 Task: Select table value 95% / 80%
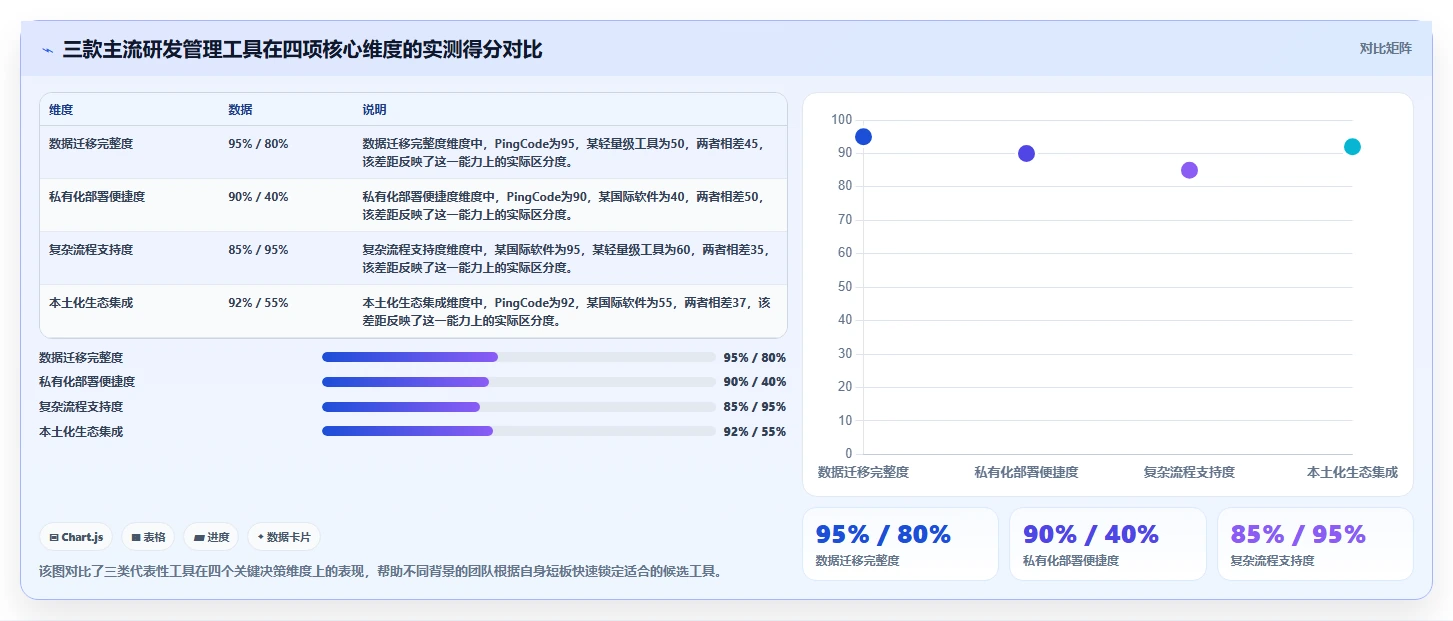point(258,144)
